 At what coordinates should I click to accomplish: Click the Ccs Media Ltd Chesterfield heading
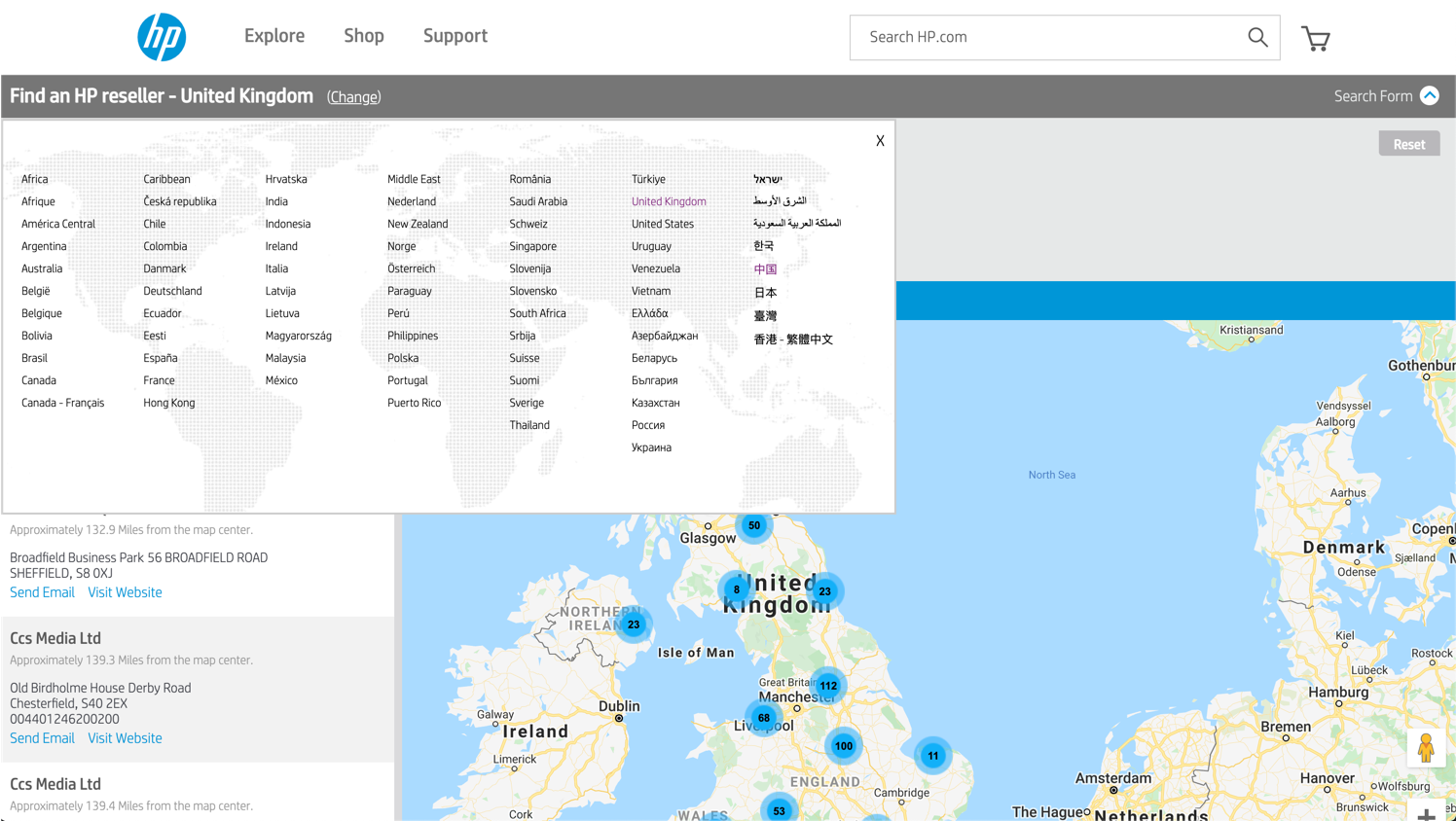coord(55,638)
